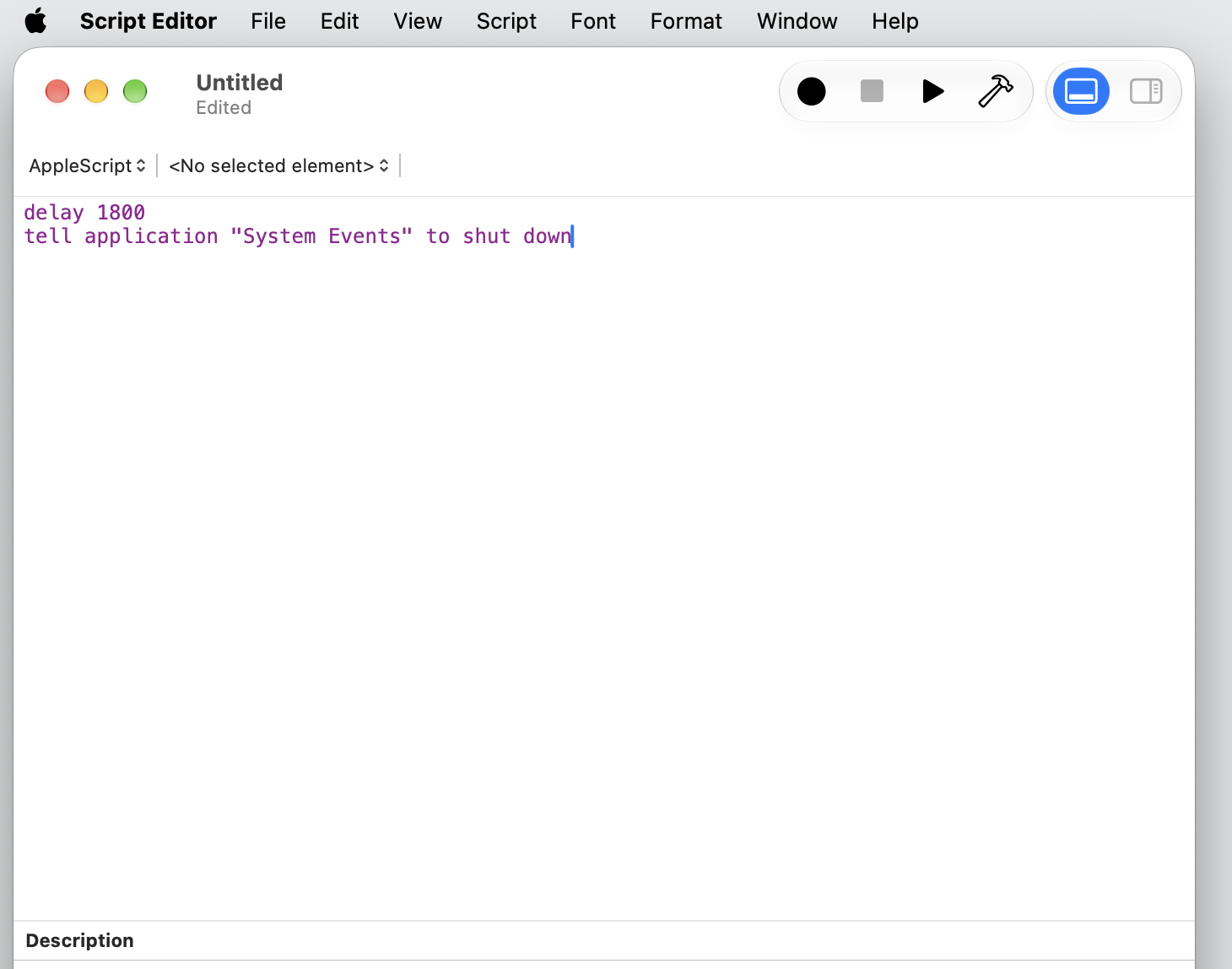Open the No selected element dropdown
This screenshot has height=969, width=1232.
tap(278, 165)
